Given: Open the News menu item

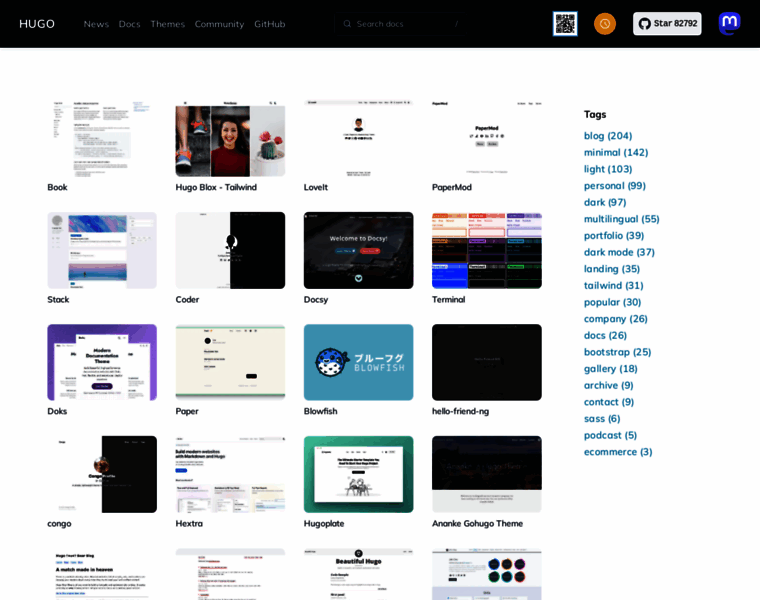Looking at the screenshot, I should pos(96,24).
